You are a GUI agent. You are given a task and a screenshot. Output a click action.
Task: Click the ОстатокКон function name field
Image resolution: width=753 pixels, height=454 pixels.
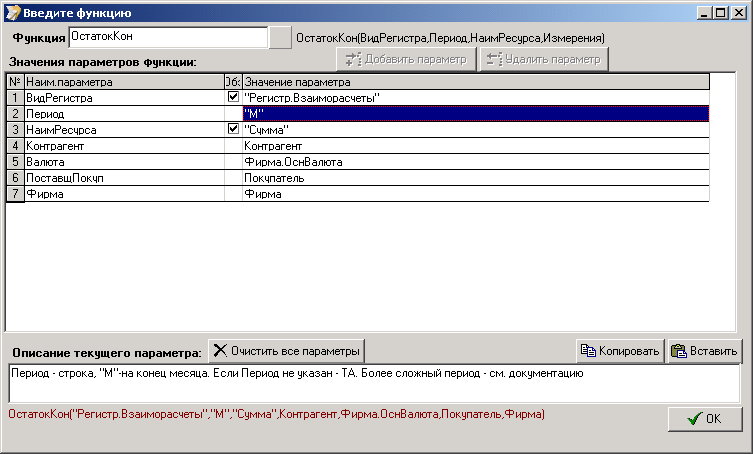[x=168, y=37]
